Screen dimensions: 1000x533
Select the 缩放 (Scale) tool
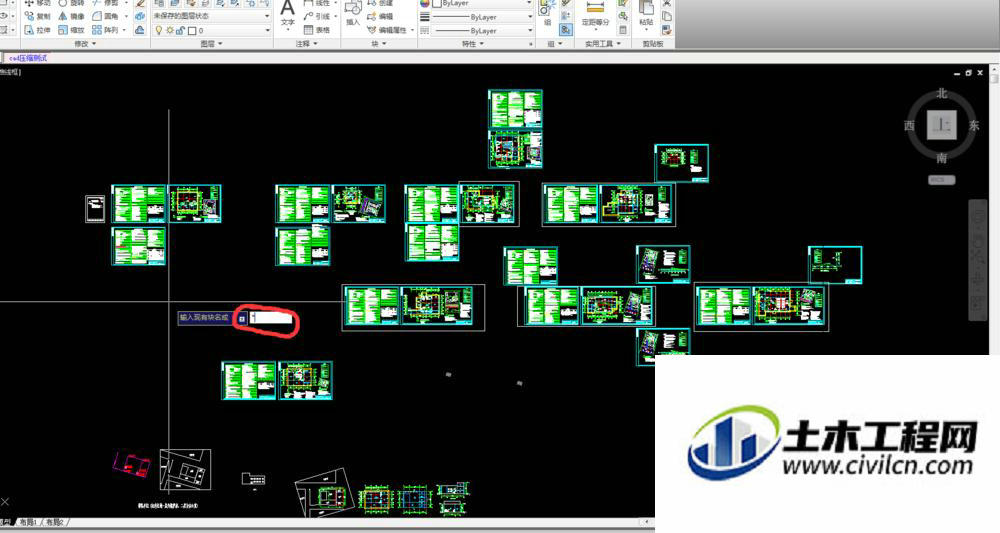tap(71, 30)
